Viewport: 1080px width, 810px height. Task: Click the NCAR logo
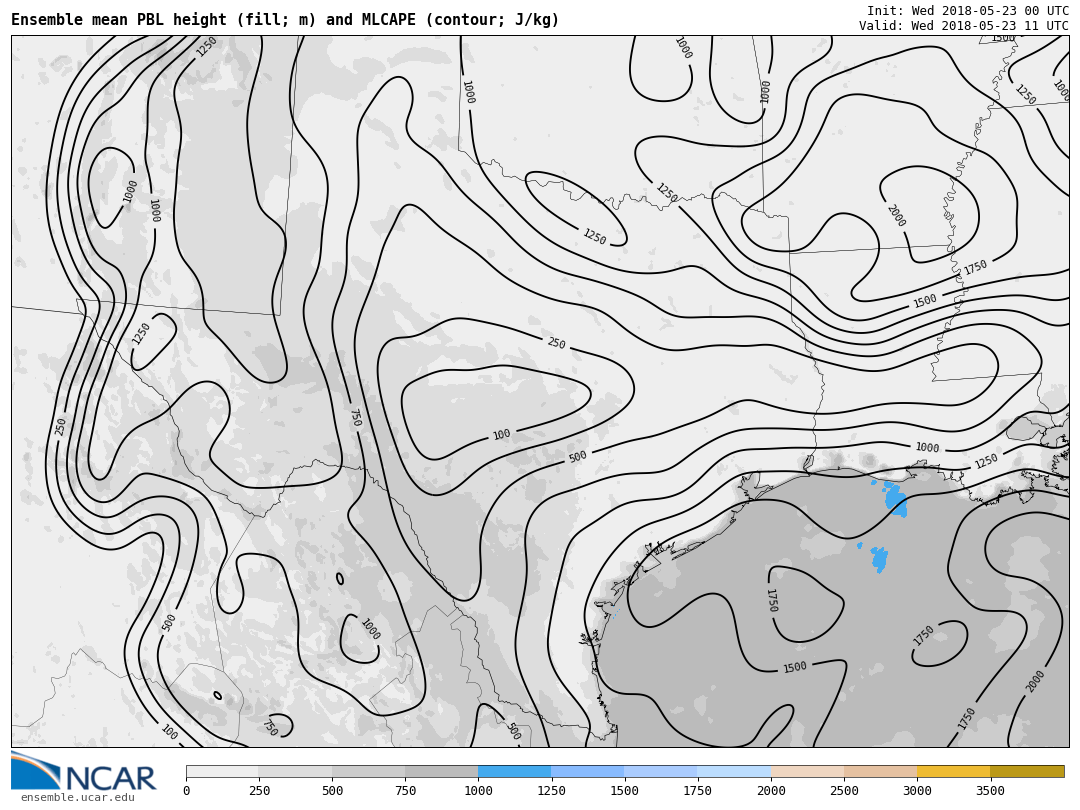point(83,772)
